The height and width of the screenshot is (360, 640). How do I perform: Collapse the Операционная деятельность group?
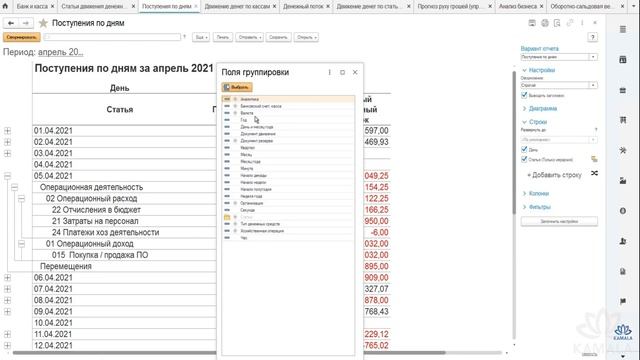[14, 187]
